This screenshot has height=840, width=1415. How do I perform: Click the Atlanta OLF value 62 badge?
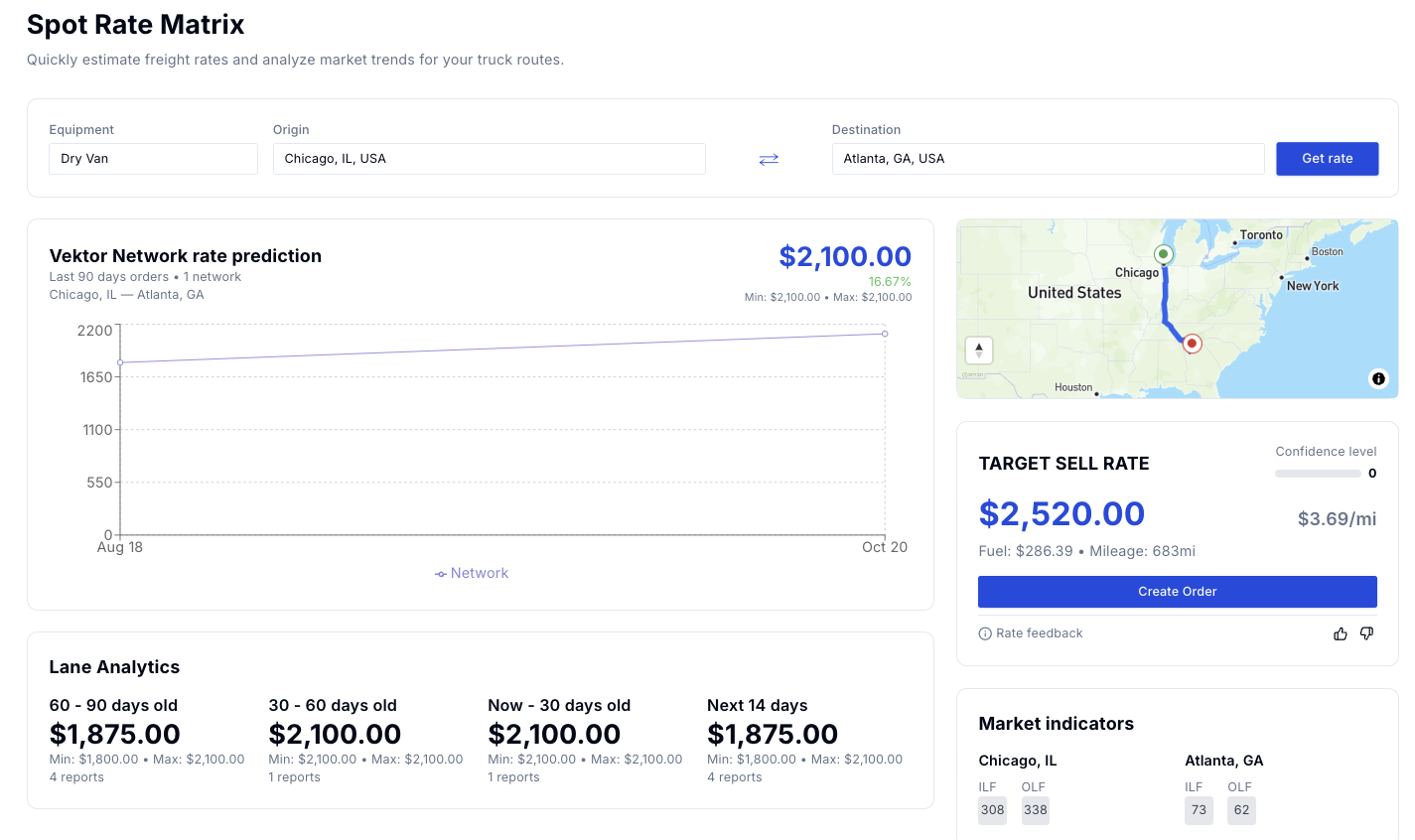pyautogui.click(x=1241, y=810)
